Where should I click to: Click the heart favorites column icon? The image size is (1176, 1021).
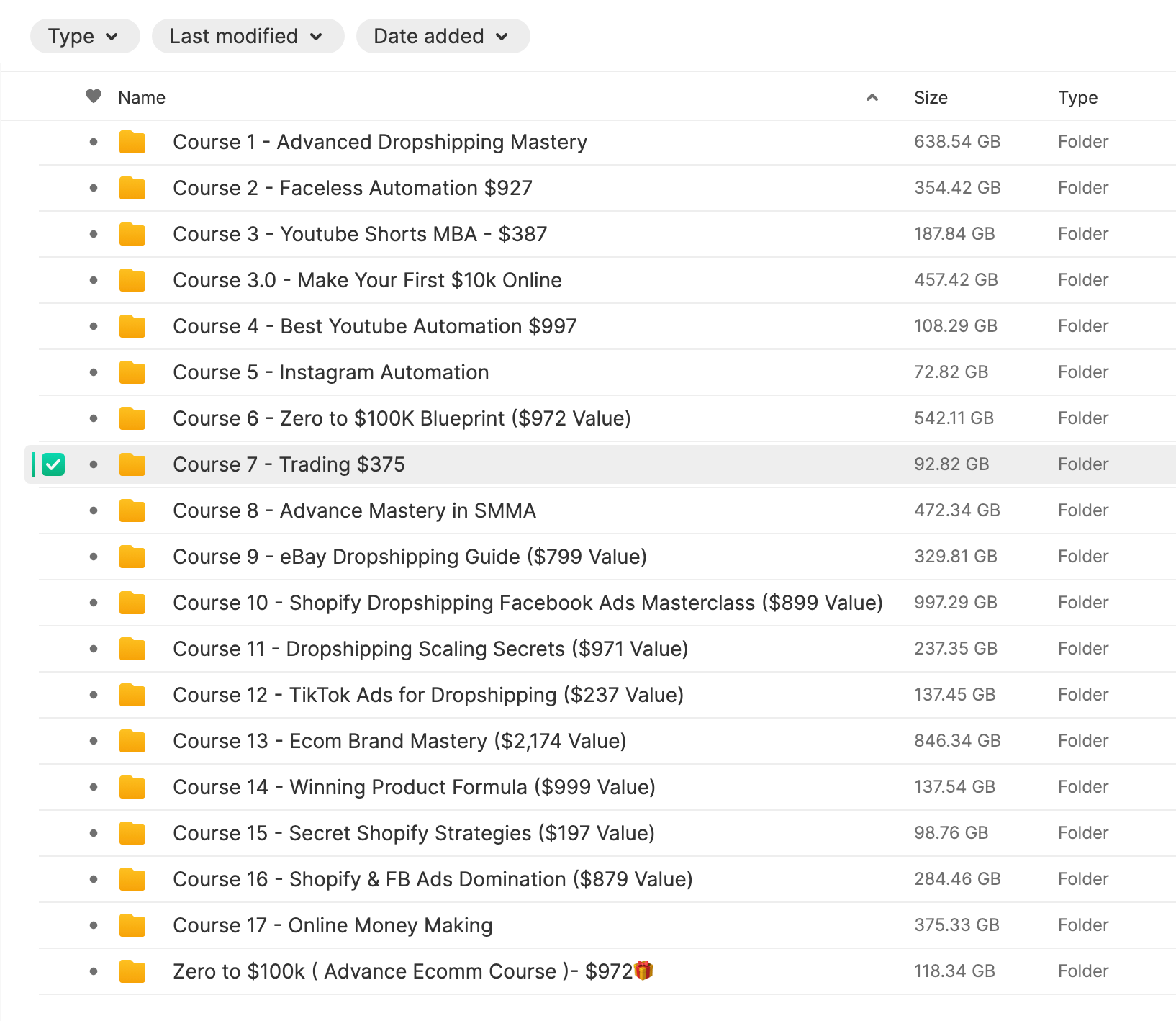tap(94, 96)
